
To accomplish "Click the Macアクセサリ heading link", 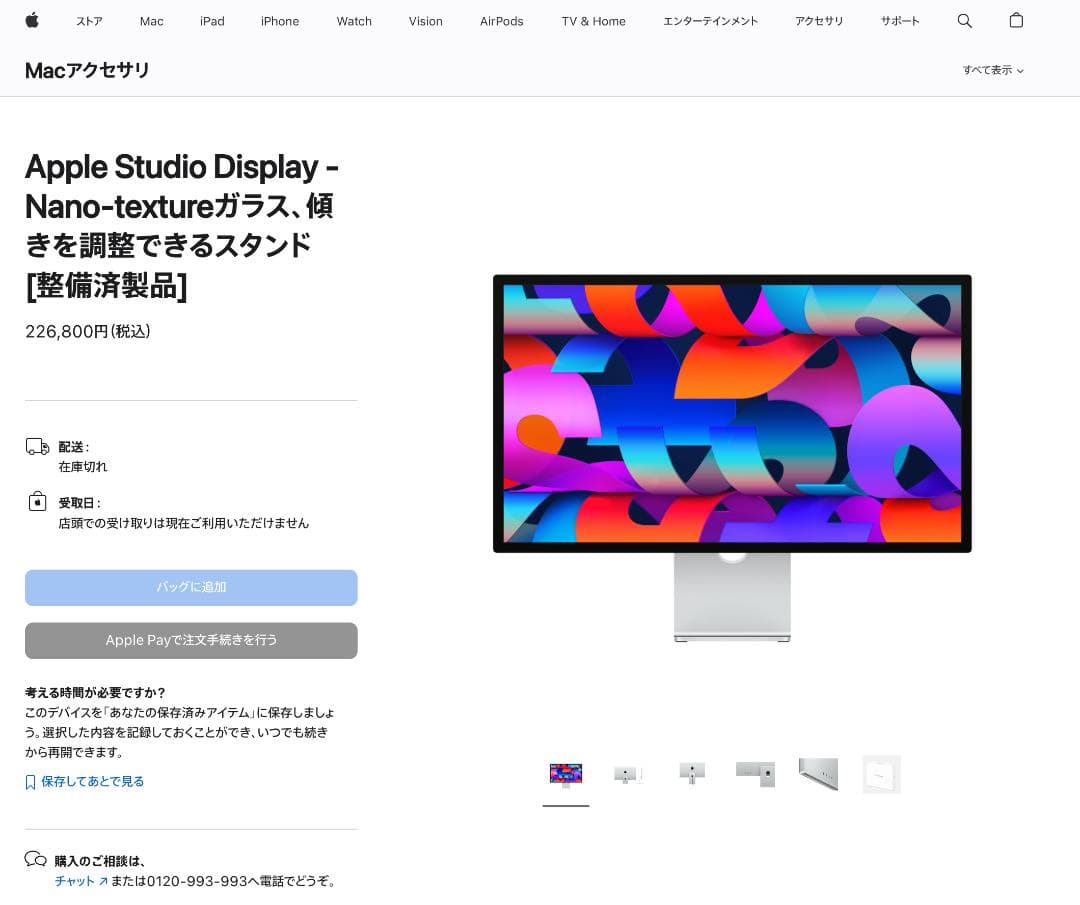I will click(x=87, y=70).
